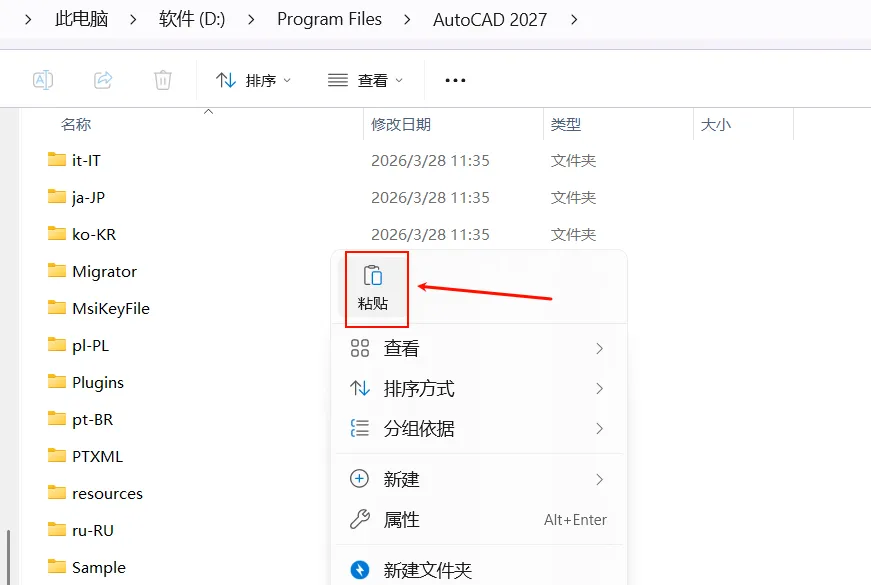Choose 新建文件夹 in context menu
Screen dimensions: 871x585
point(479,569)
